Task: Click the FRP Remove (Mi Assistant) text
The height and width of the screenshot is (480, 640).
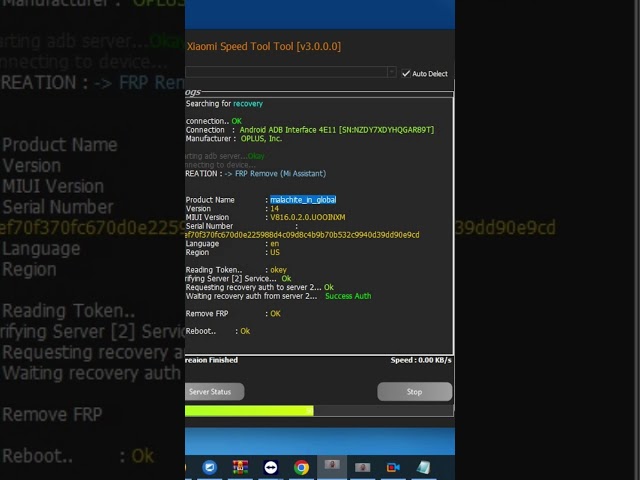Action: pos(280,173)
